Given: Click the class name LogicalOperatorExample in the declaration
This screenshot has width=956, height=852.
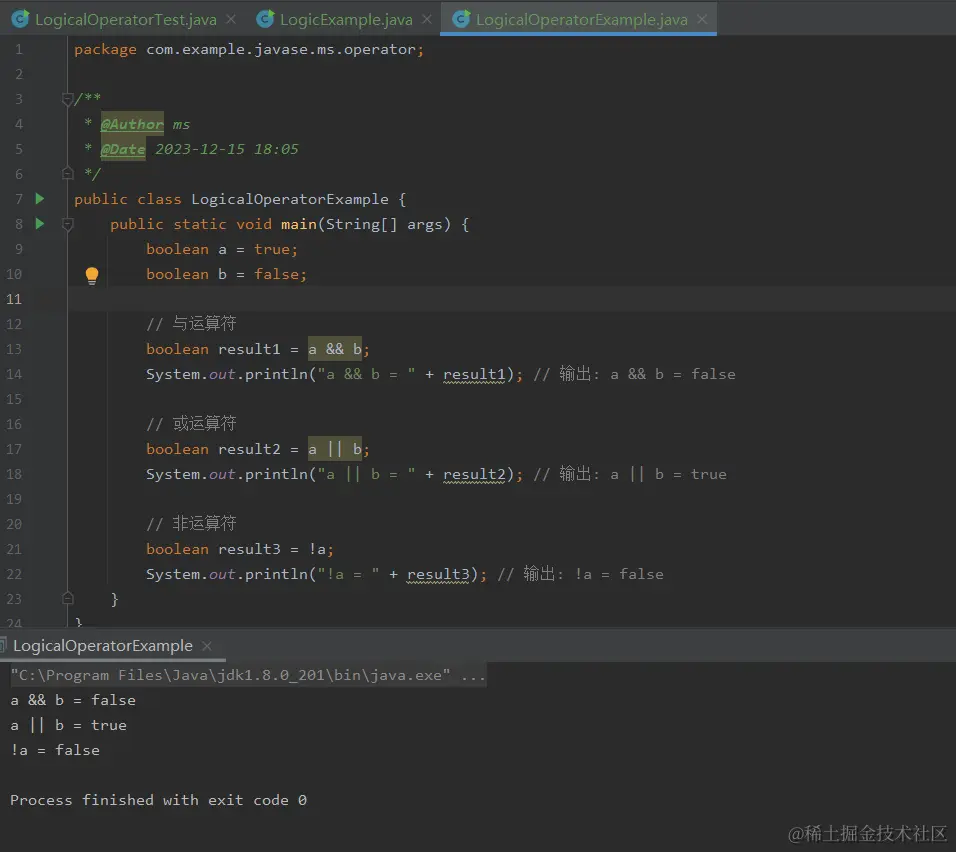Looking at the screenshot, I should tap(290, 199).
